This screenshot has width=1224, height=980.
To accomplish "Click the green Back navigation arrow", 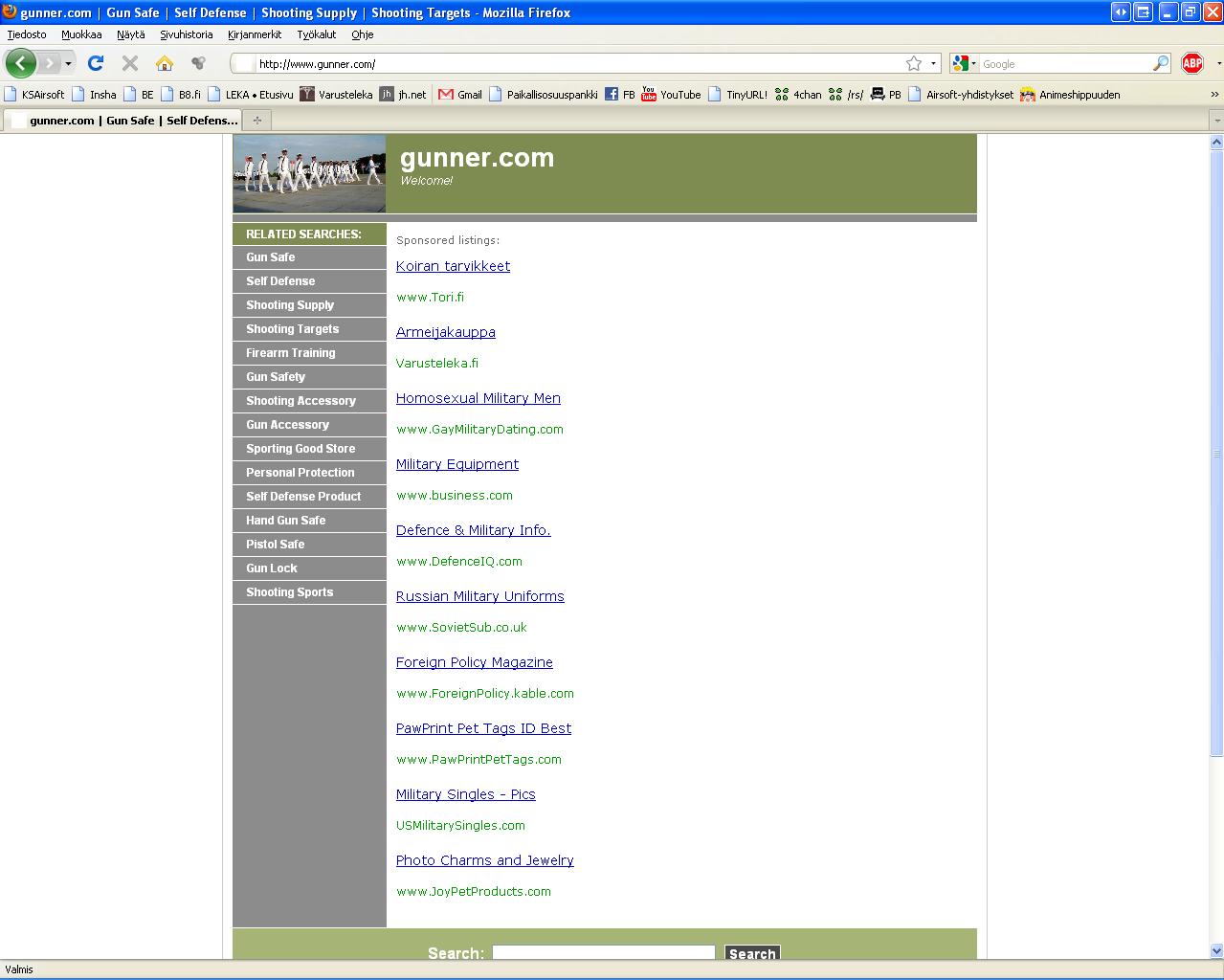I will (21, 63).
